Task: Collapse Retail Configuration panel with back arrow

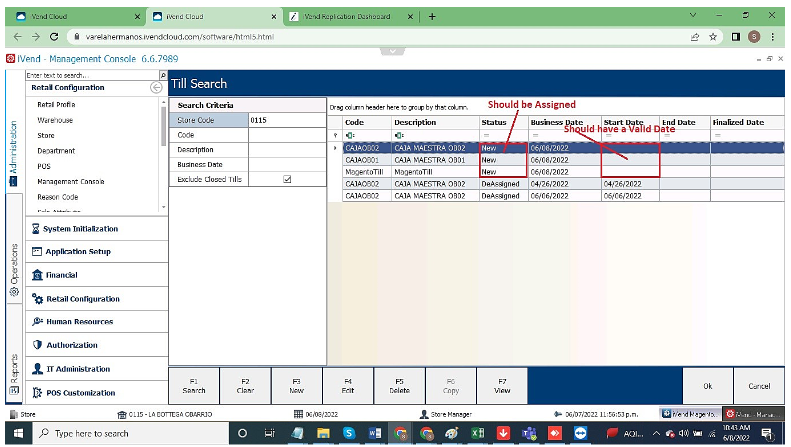Action: 156,88
